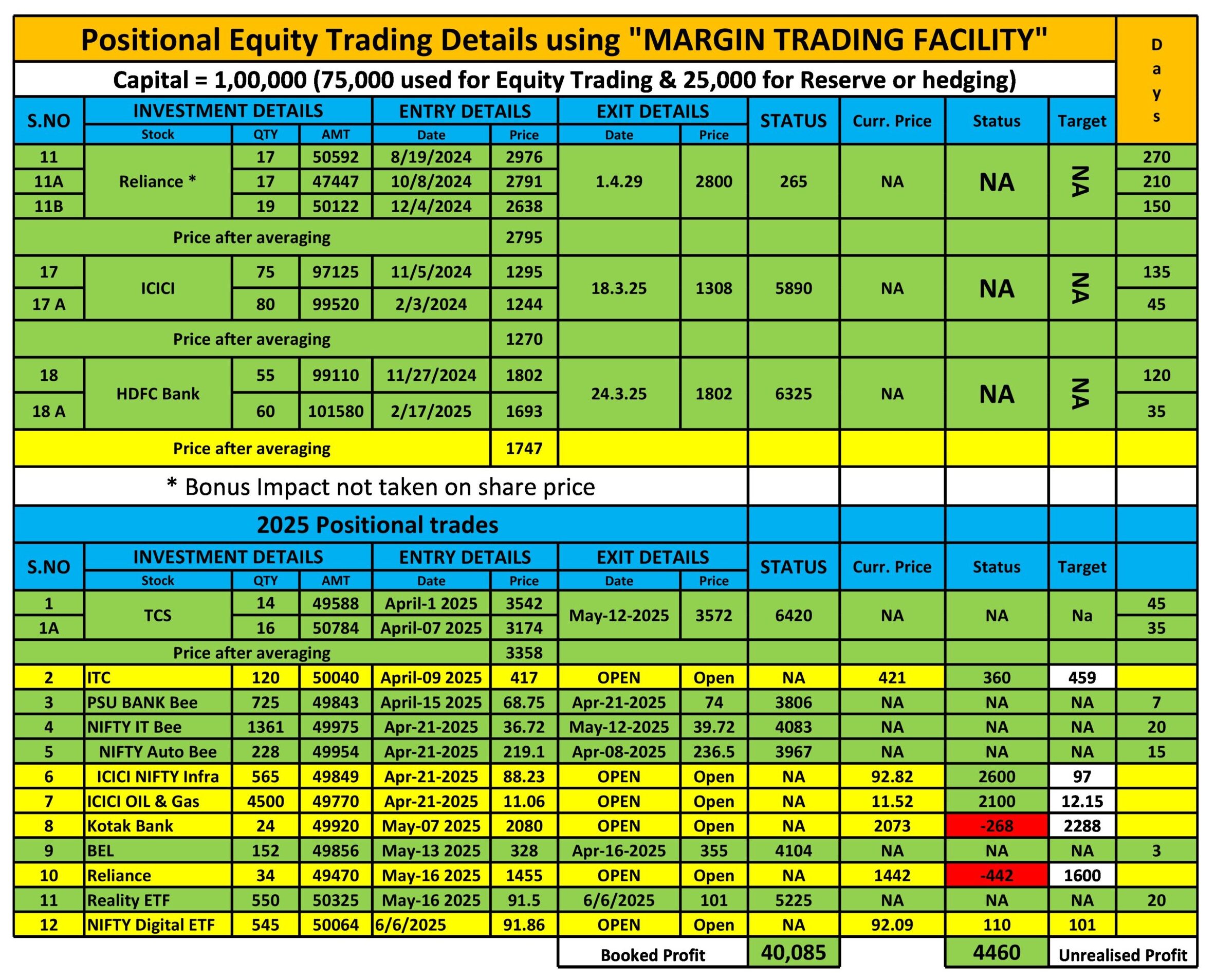1215x980 pixels.
Task: Click status value '6325'
Action: point(793,394)
